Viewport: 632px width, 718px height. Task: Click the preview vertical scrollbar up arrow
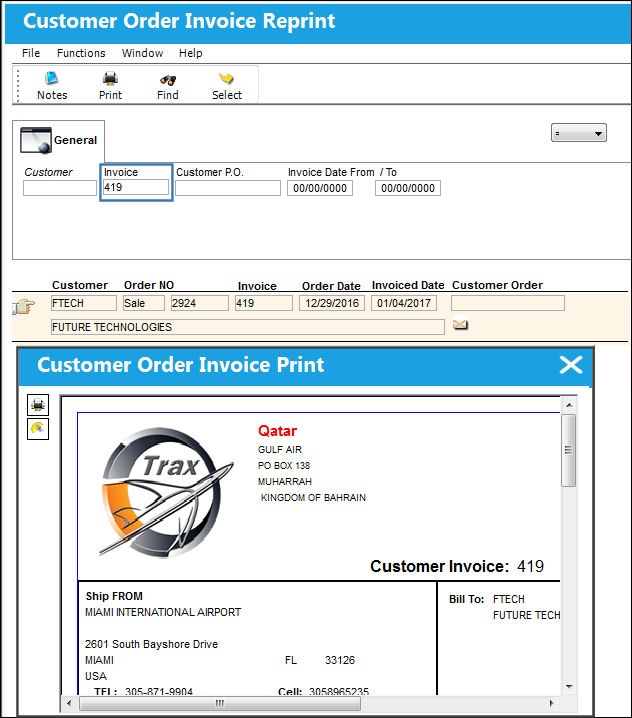point(569,405)
